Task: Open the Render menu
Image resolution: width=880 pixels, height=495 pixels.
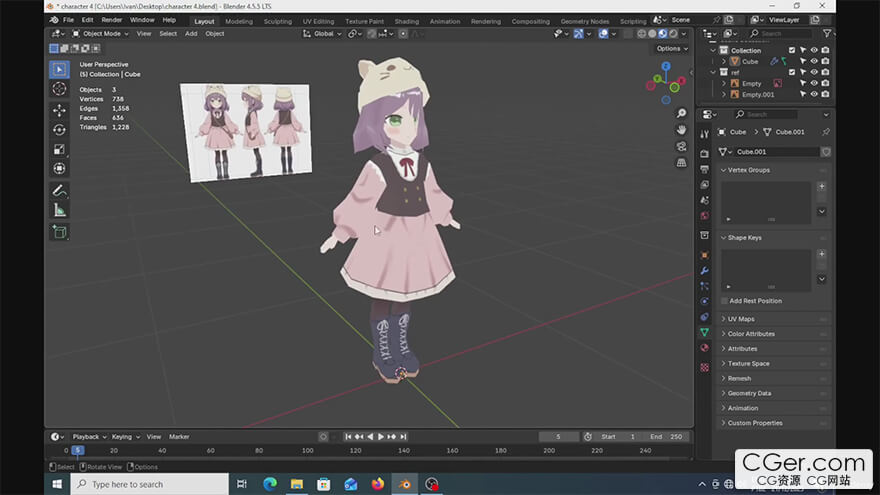Action: pos(112,20)
